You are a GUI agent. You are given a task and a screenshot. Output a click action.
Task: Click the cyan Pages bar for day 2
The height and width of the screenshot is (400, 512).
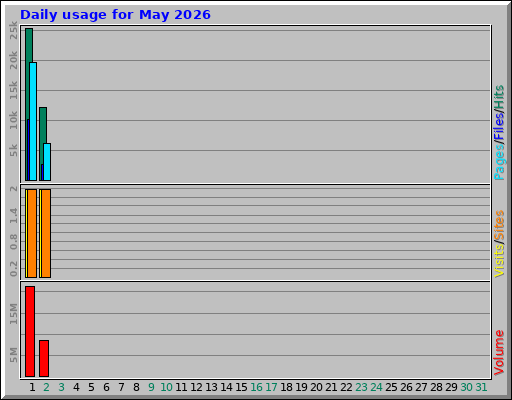pos(47,162)
